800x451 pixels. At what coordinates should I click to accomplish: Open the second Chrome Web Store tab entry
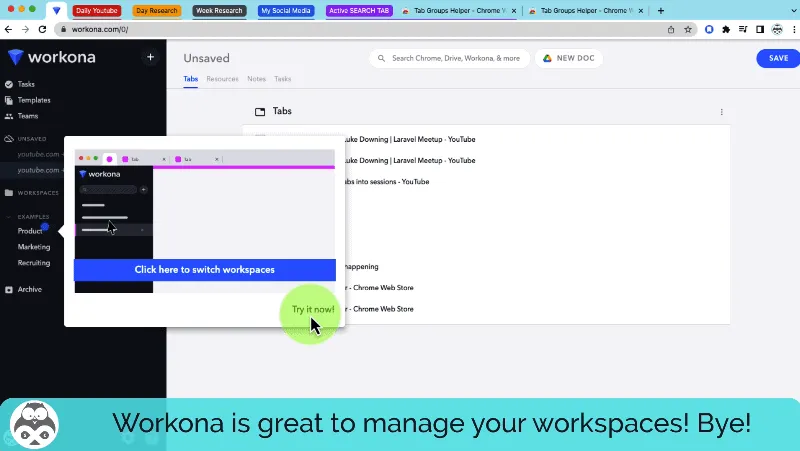(379, 309)
